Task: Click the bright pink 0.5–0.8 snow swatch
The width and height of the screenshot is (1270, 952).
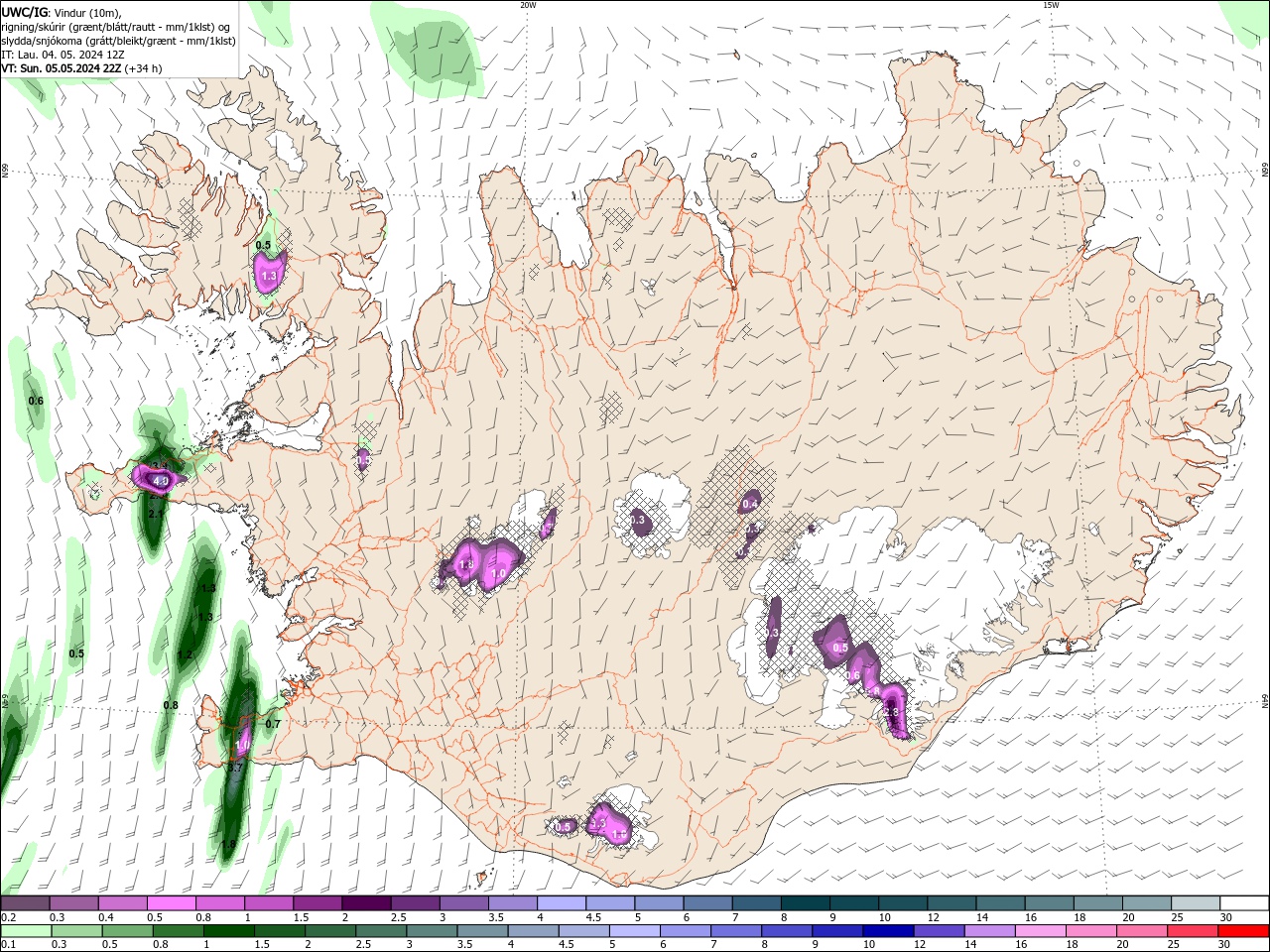Action: pyautogui.click(x=172, y=903)
